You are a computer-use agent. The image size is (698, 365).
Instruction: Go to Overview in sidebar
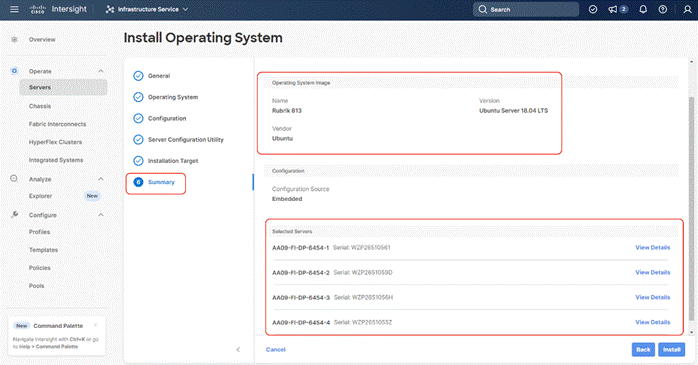[42, 40]
